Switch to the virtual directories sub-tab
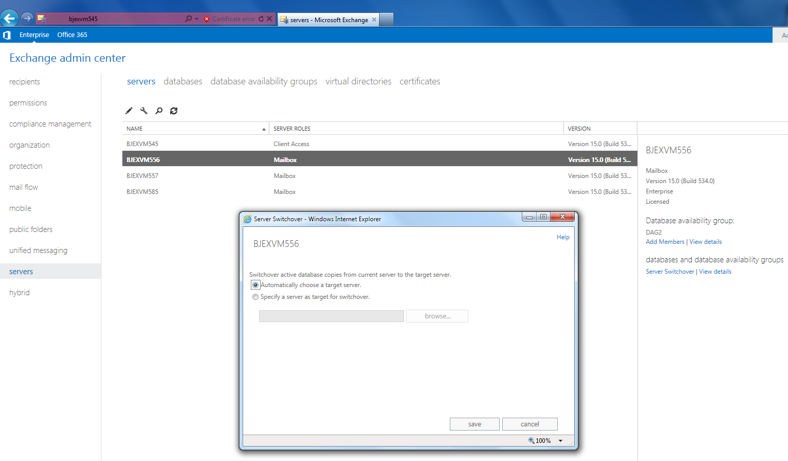 pos(358,81)
